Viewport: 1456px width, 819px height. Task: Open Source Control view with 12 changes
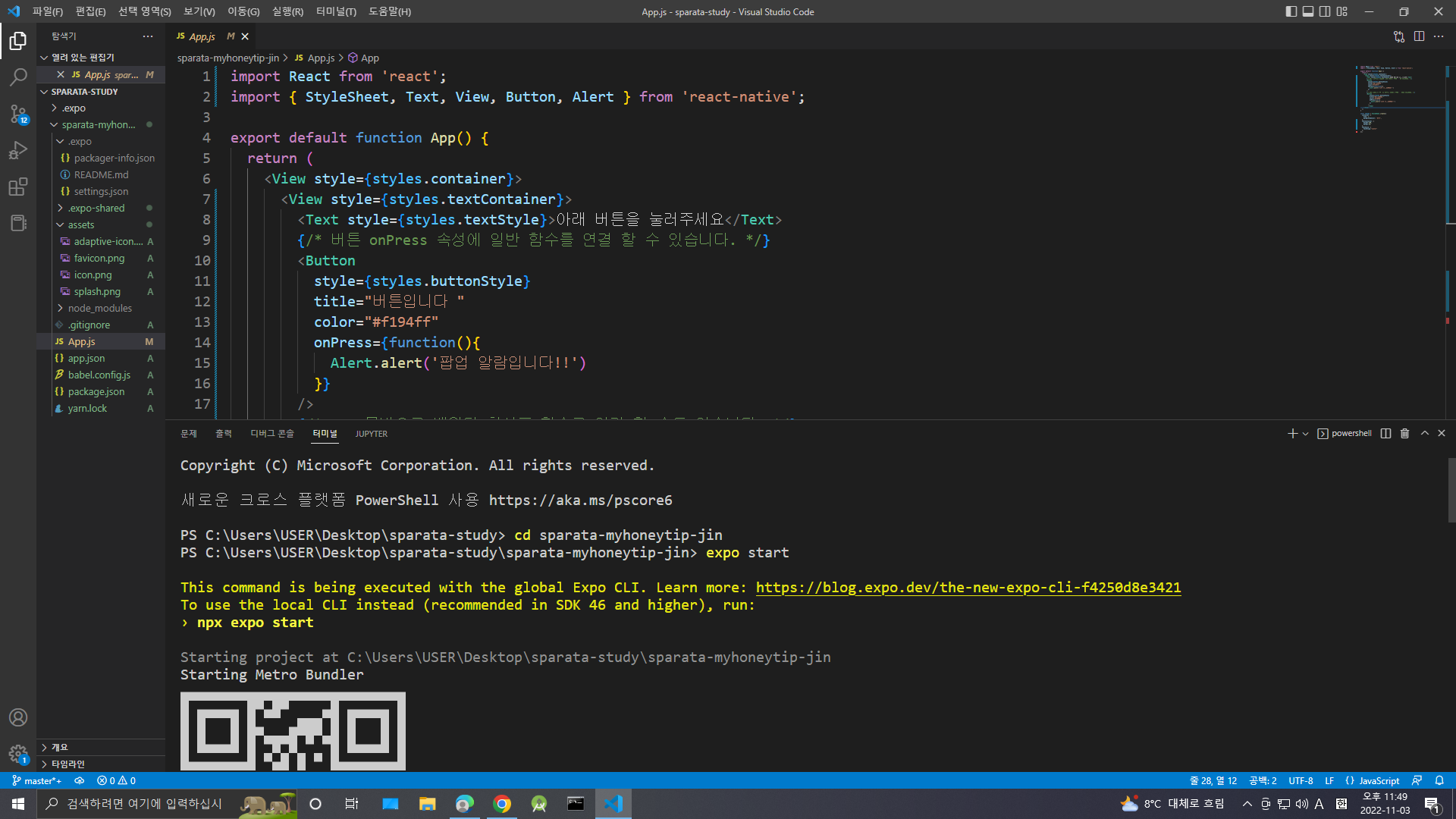coord(18,114)
